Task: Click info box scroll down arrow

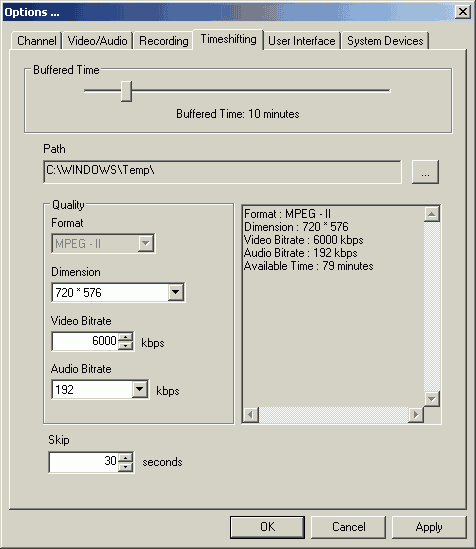Action: (432, 399)
